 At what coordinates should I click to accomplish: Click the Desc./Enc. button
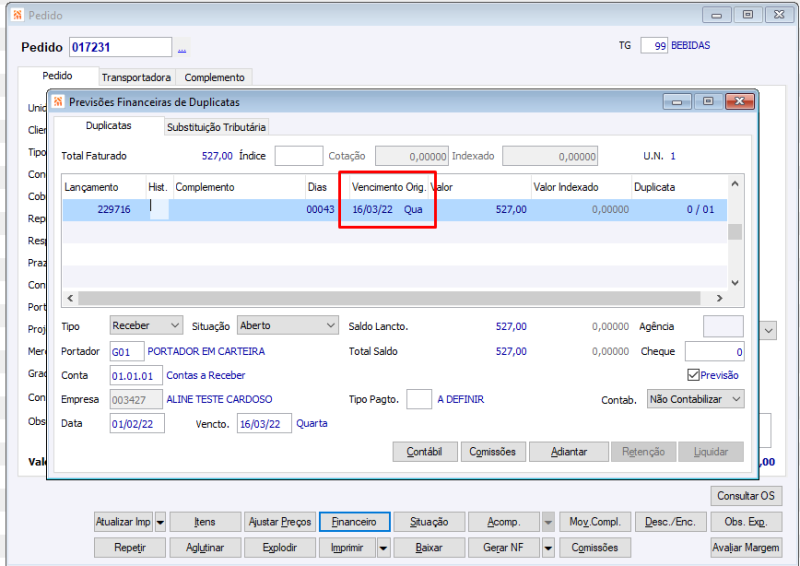(x=670, y=522)
